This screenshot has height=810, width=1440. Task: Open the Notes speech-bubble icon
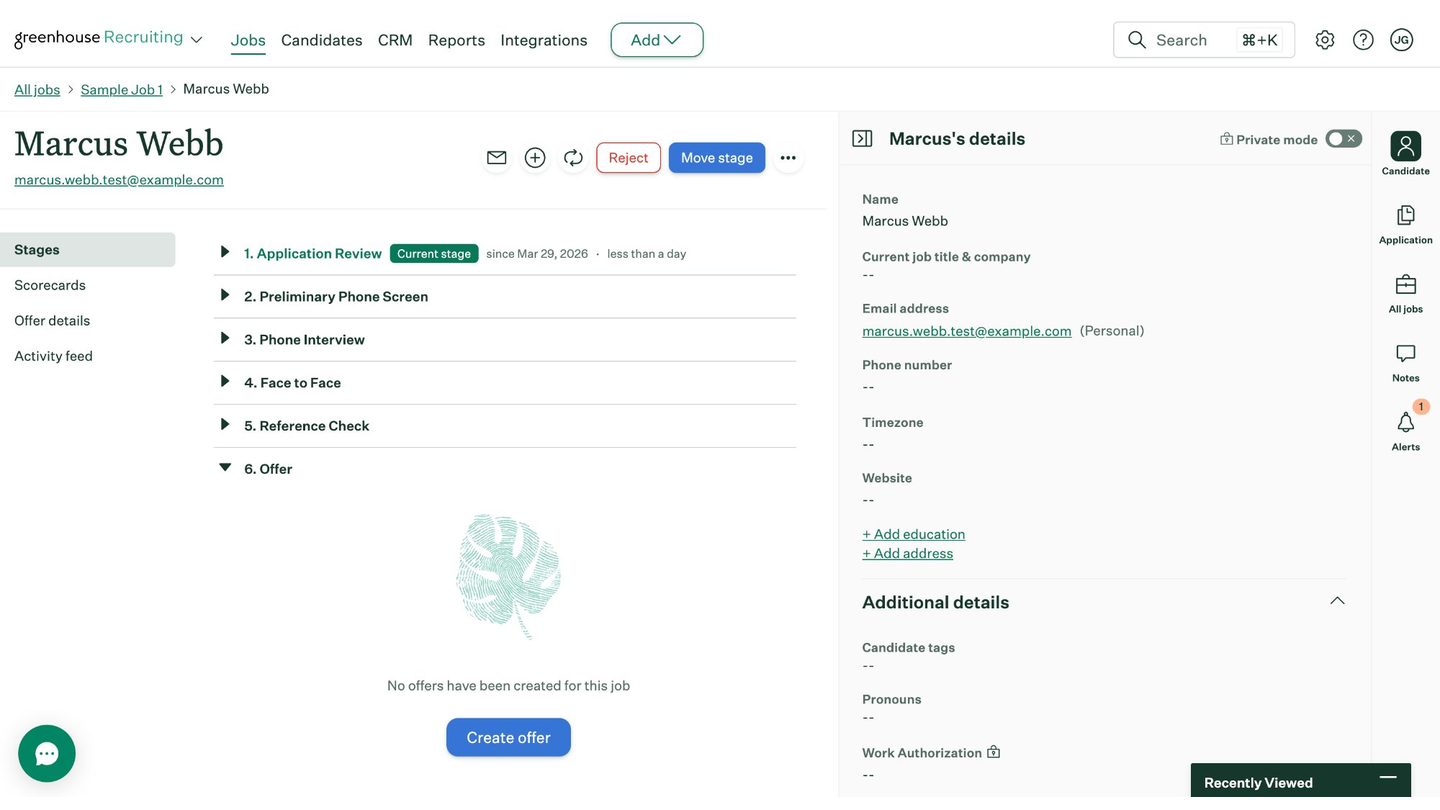(x=1406, y=362)
